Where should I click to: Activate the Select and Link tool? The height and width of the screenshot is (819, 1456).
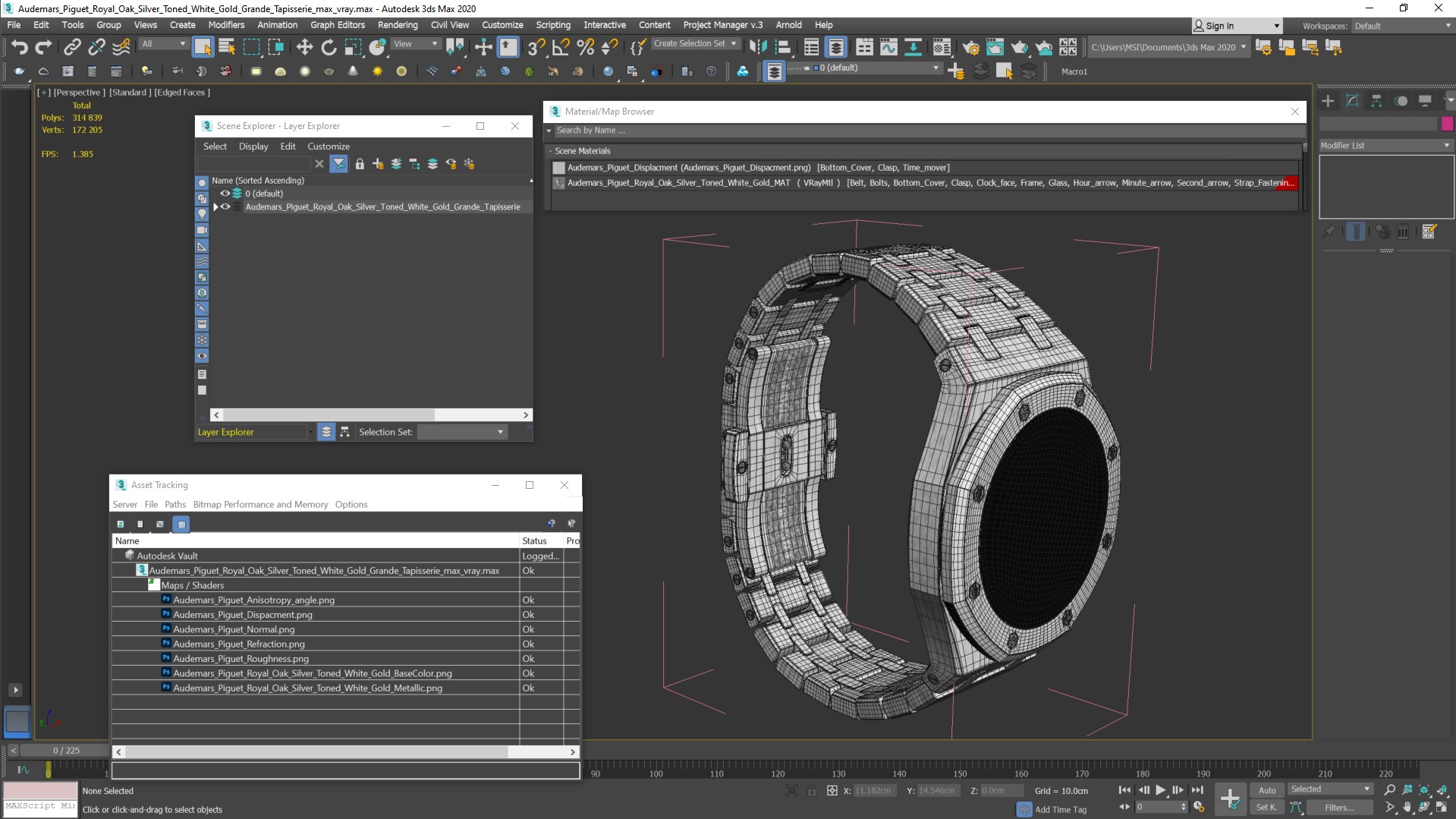point(72,47)
